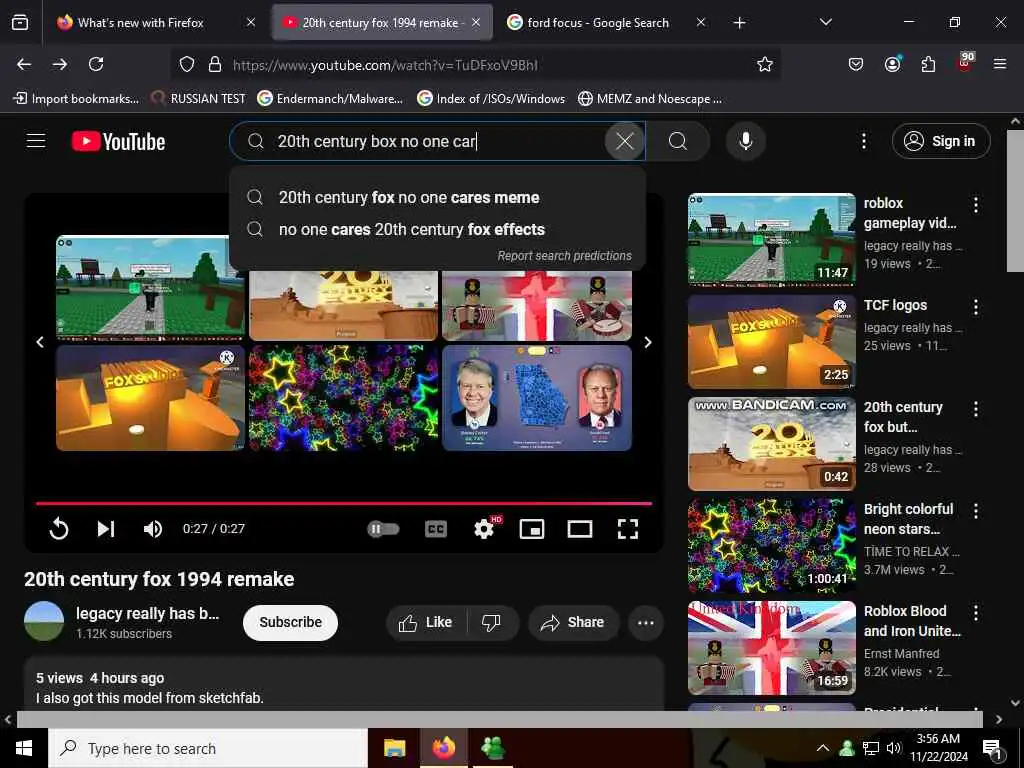Skip to next video
This screenshot has height=768, width=1024.
[106, 528]
